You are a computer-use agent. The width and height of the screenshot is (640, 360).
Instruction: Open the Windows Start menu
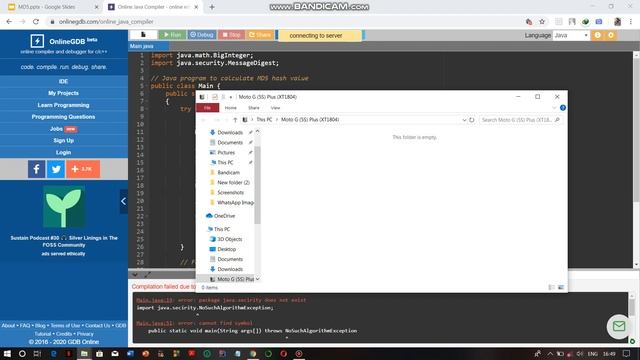coord(7,353)
